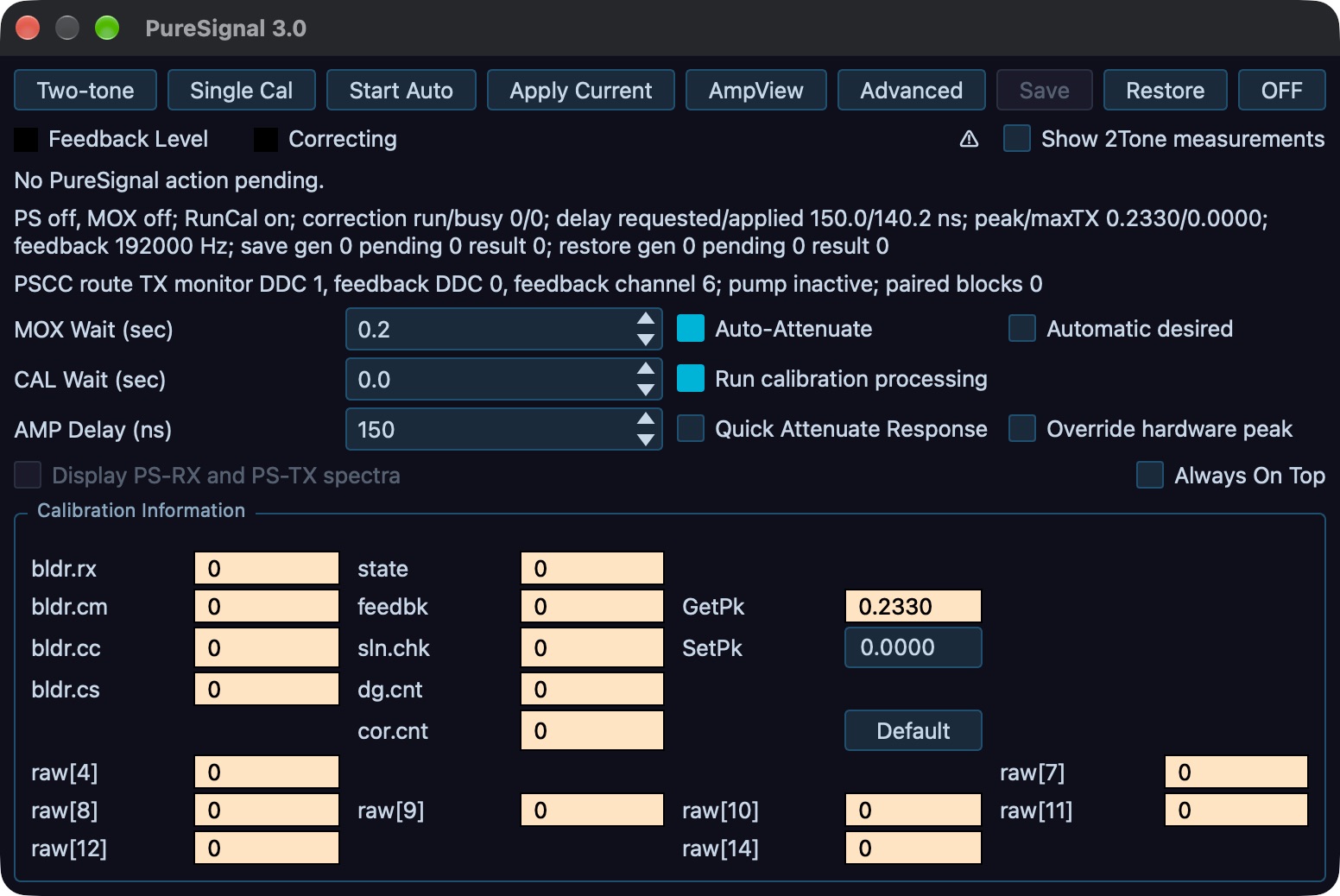Decrease MOX Wait with down arrow
This screenshot has height=896, width=1340.
coord(645,339)
